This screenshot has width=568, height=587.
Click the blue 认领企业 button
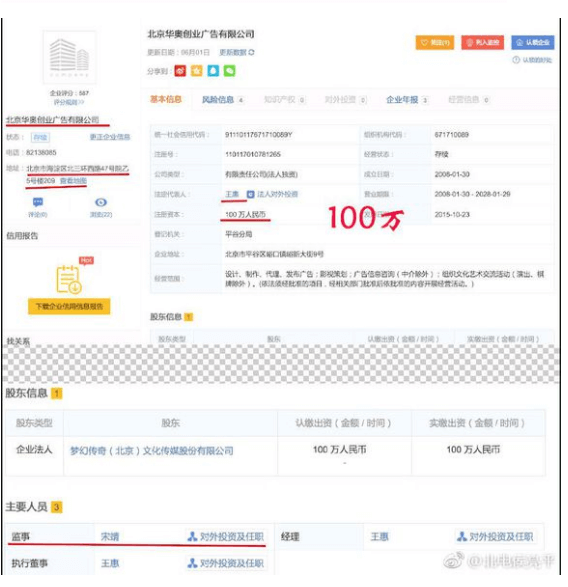point(533,43)
